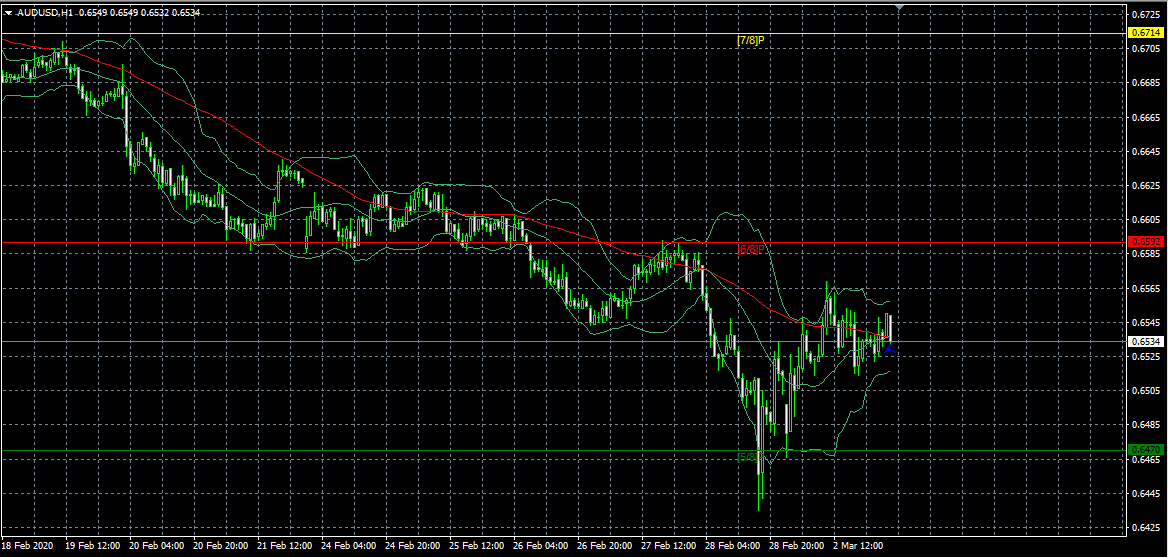Click the [6/8]P red level label
1168x557 pixels.
click(750, 249)
